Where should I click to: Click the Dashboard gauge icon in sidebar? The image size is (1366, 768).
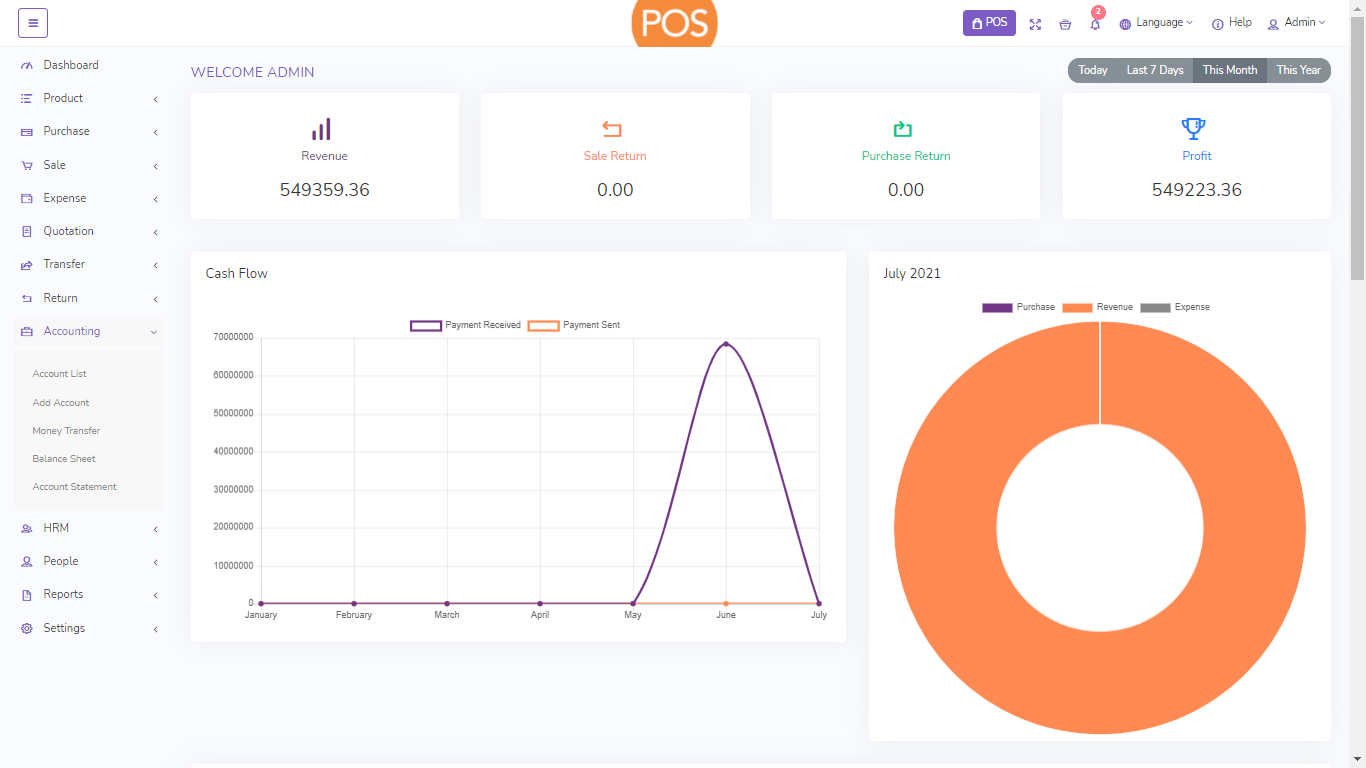[x=27, y=65]
